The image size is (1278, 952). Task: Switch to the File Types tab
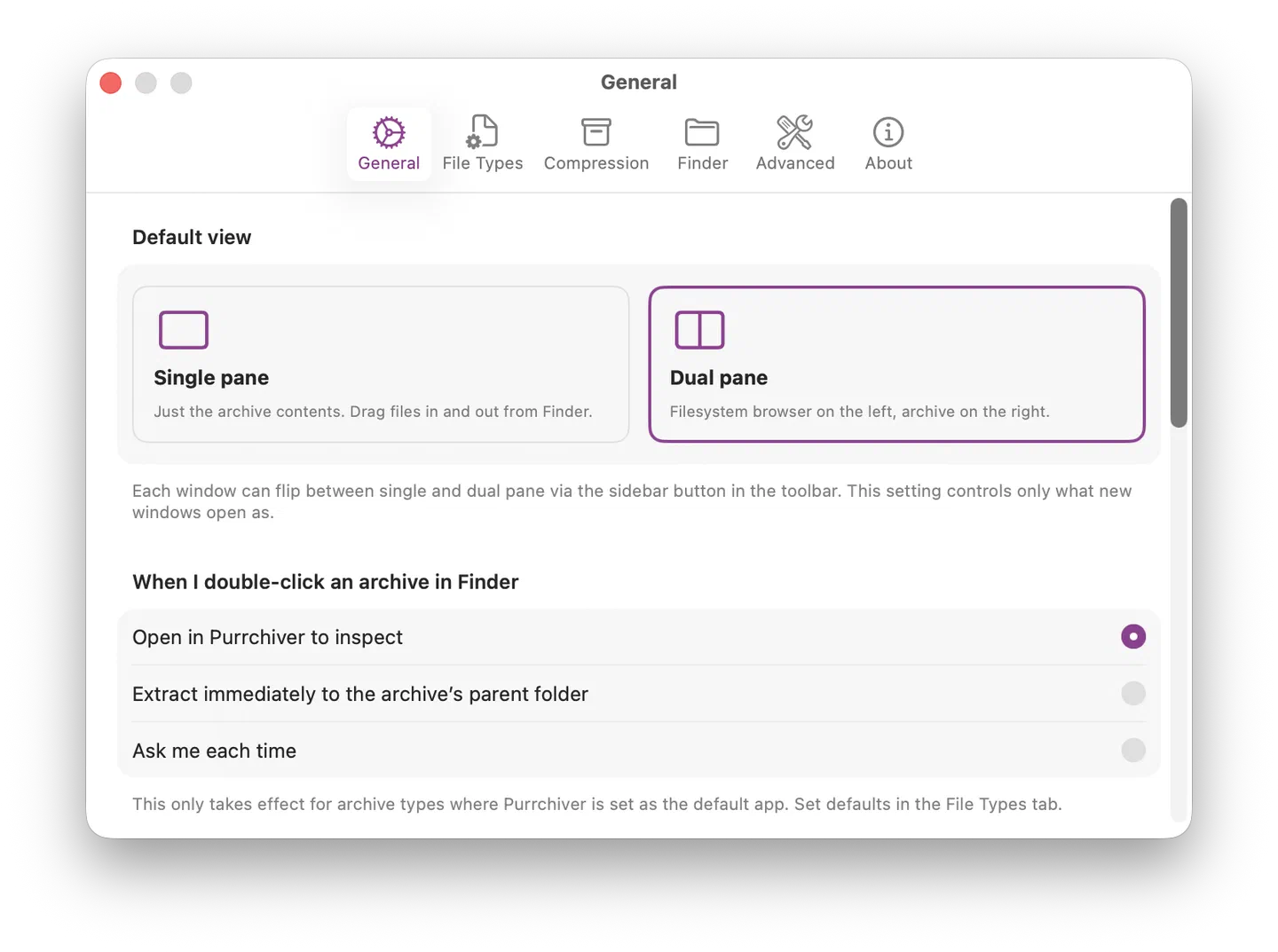click(x=483, y=144)
